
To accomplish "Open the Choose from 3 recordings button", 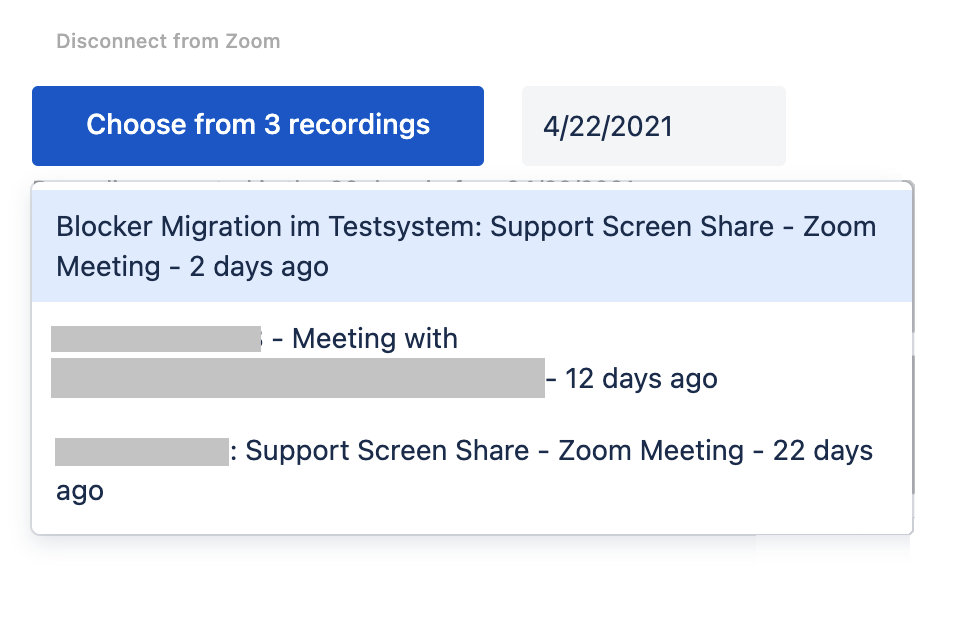I will click(258, 125).
